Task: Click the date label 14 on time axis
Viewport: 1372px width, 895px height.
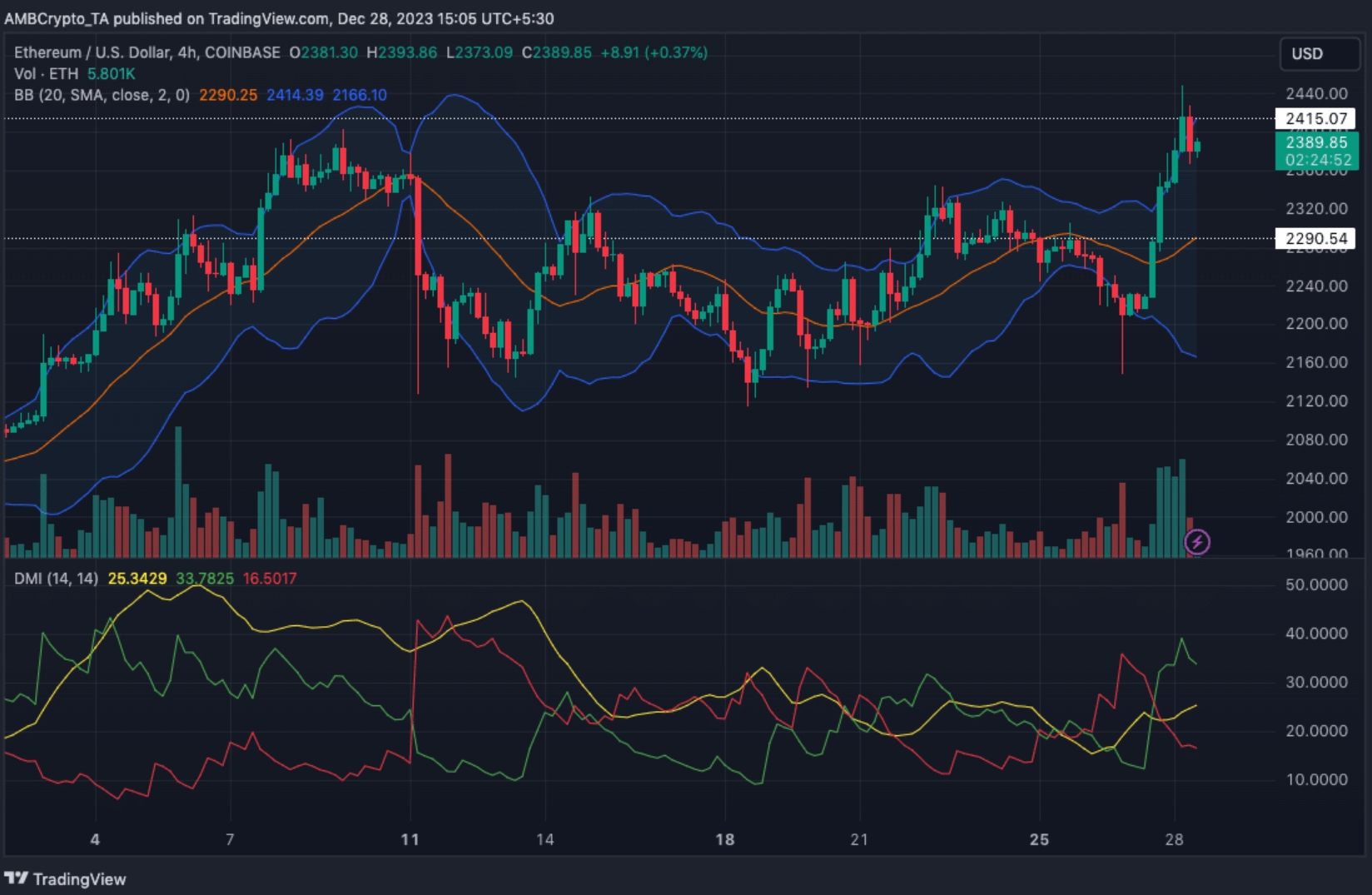Action: 544,839
